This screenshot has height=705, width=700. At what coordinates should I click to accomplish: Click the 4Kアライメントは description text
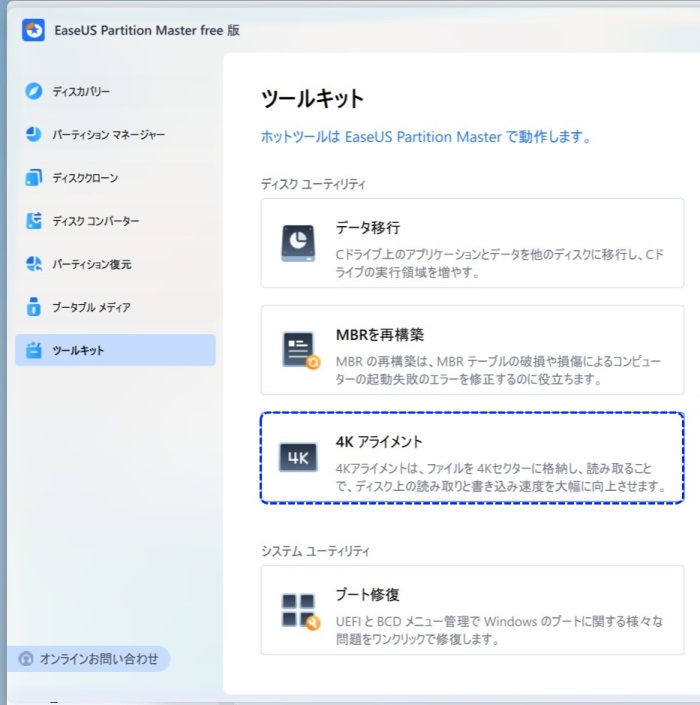500,477
